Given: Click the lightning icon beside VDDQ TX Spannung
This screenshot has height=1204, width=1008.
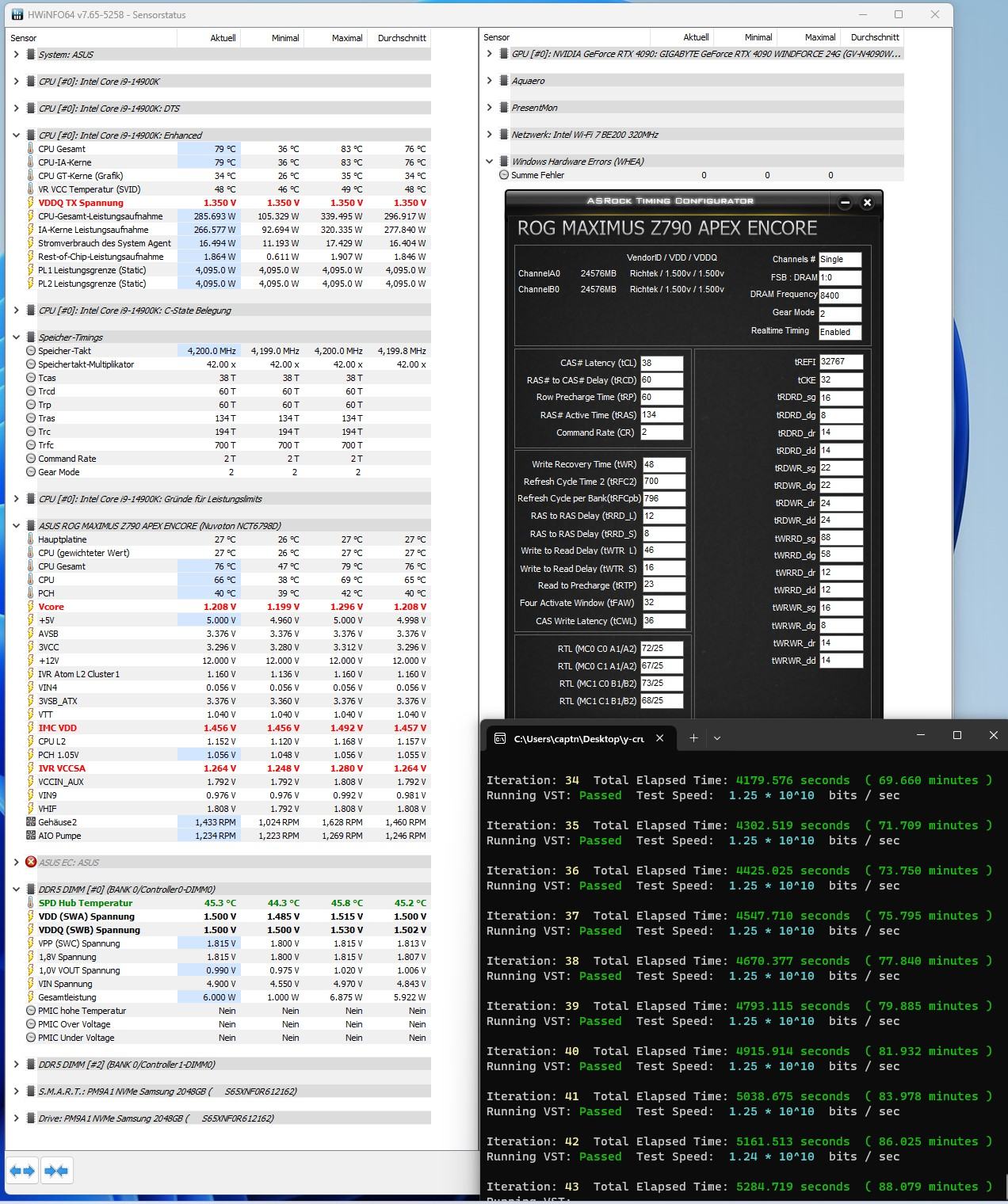Looking at the screenshot, I should (31, 203).
